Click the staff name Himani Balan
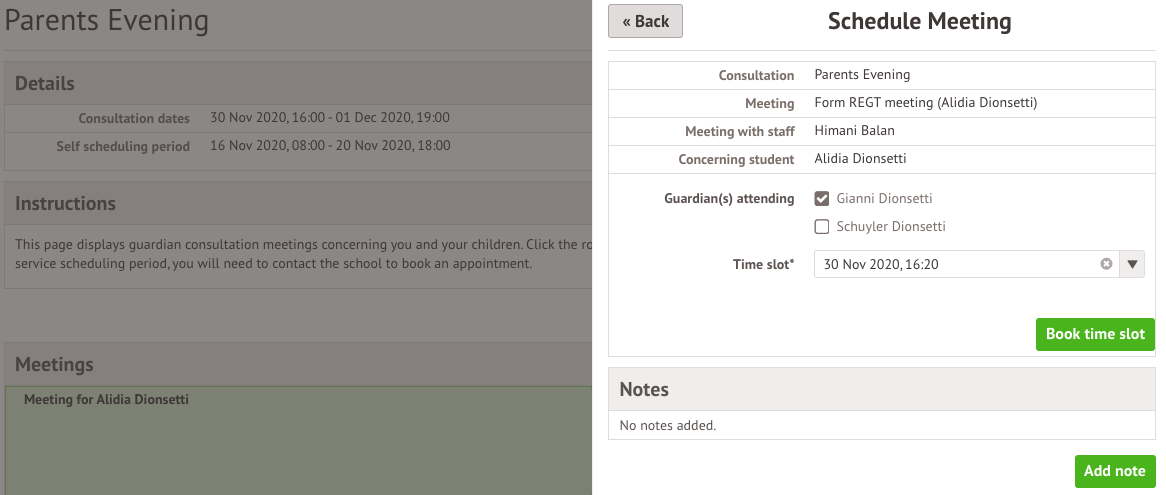This screenshot has height=495, width=1166. pyautogui.click(x=854, y=131)
